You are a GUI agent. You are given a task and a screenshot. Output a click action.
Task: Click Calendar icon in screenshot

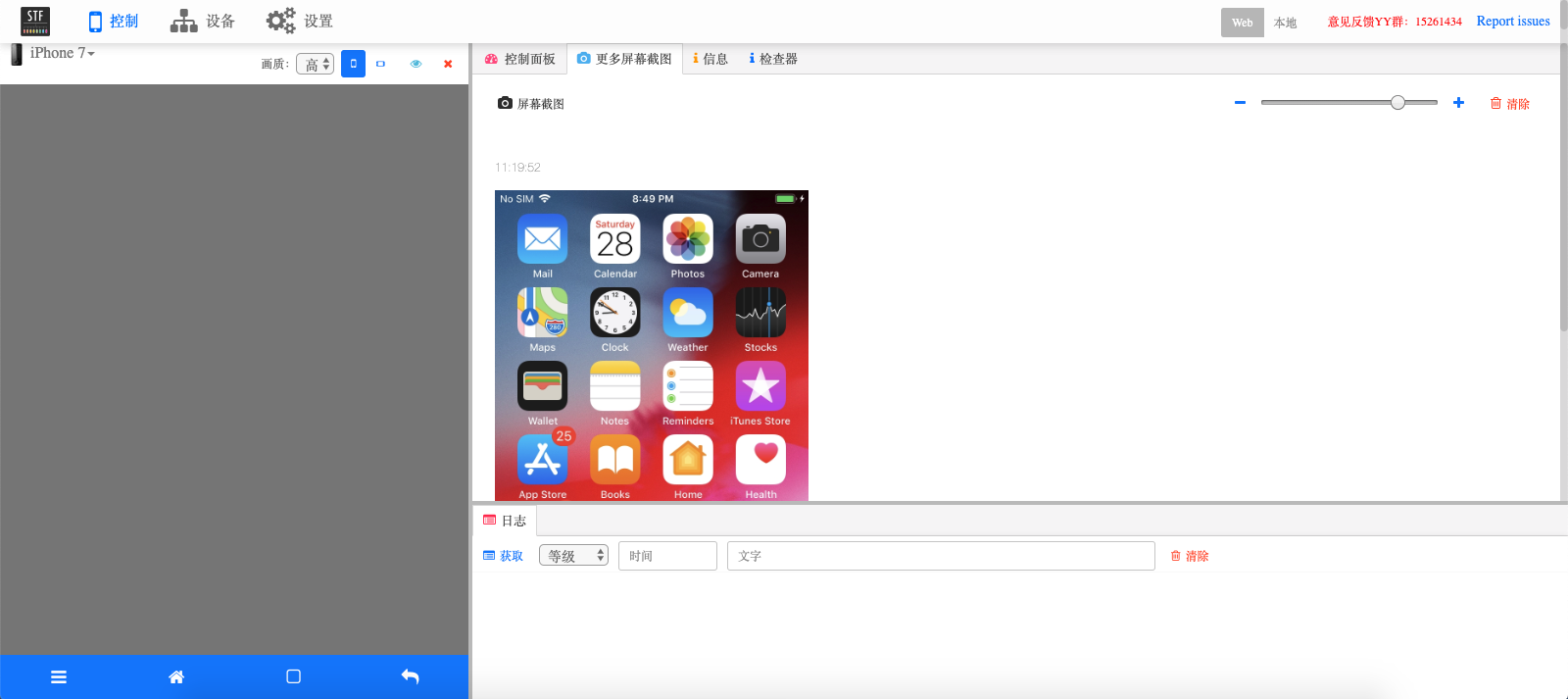coord(615,239)
